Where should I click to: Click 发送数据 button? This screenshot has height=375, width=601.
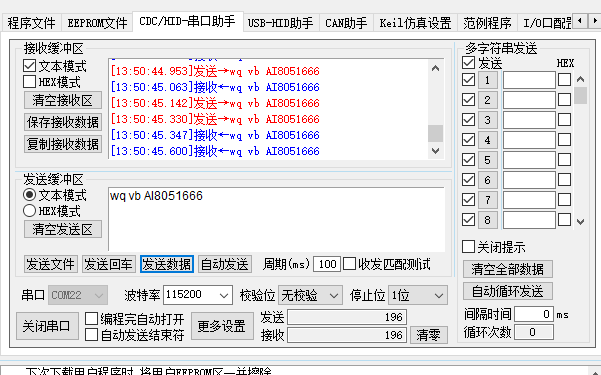tap(167, 264)
